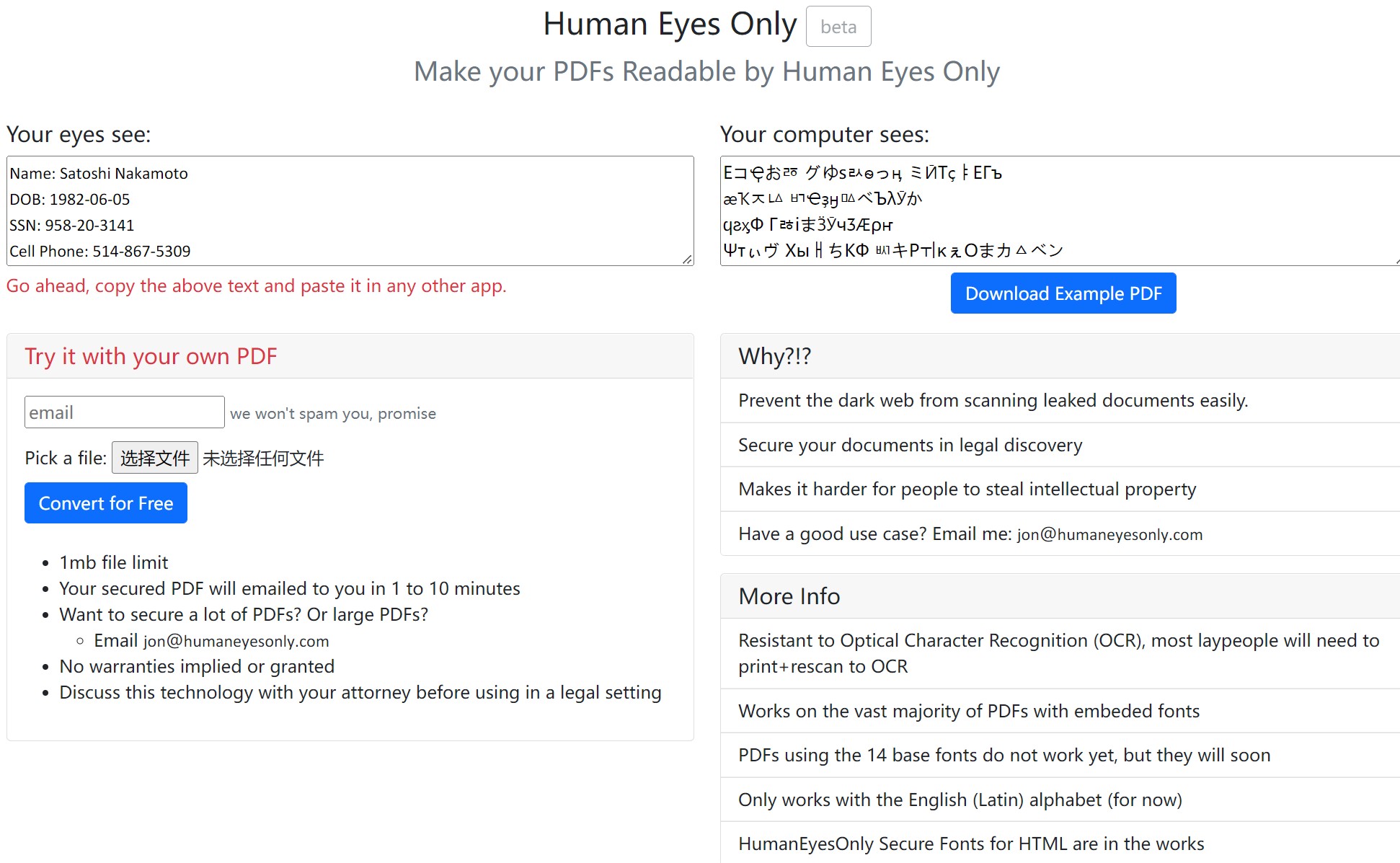Click the beta badge beside the title
This screenshot has width=1400, height=863.
[838, 27]
